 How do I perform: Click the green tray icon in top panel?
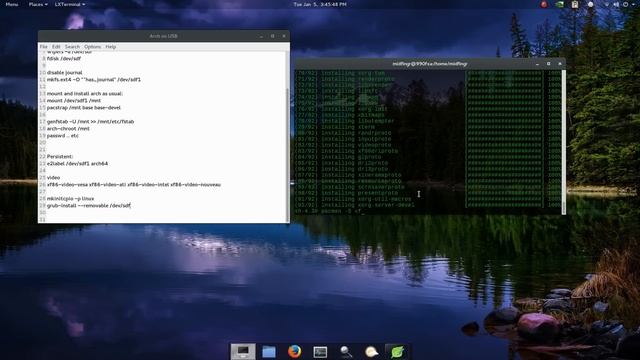click(x=560, y=4)
